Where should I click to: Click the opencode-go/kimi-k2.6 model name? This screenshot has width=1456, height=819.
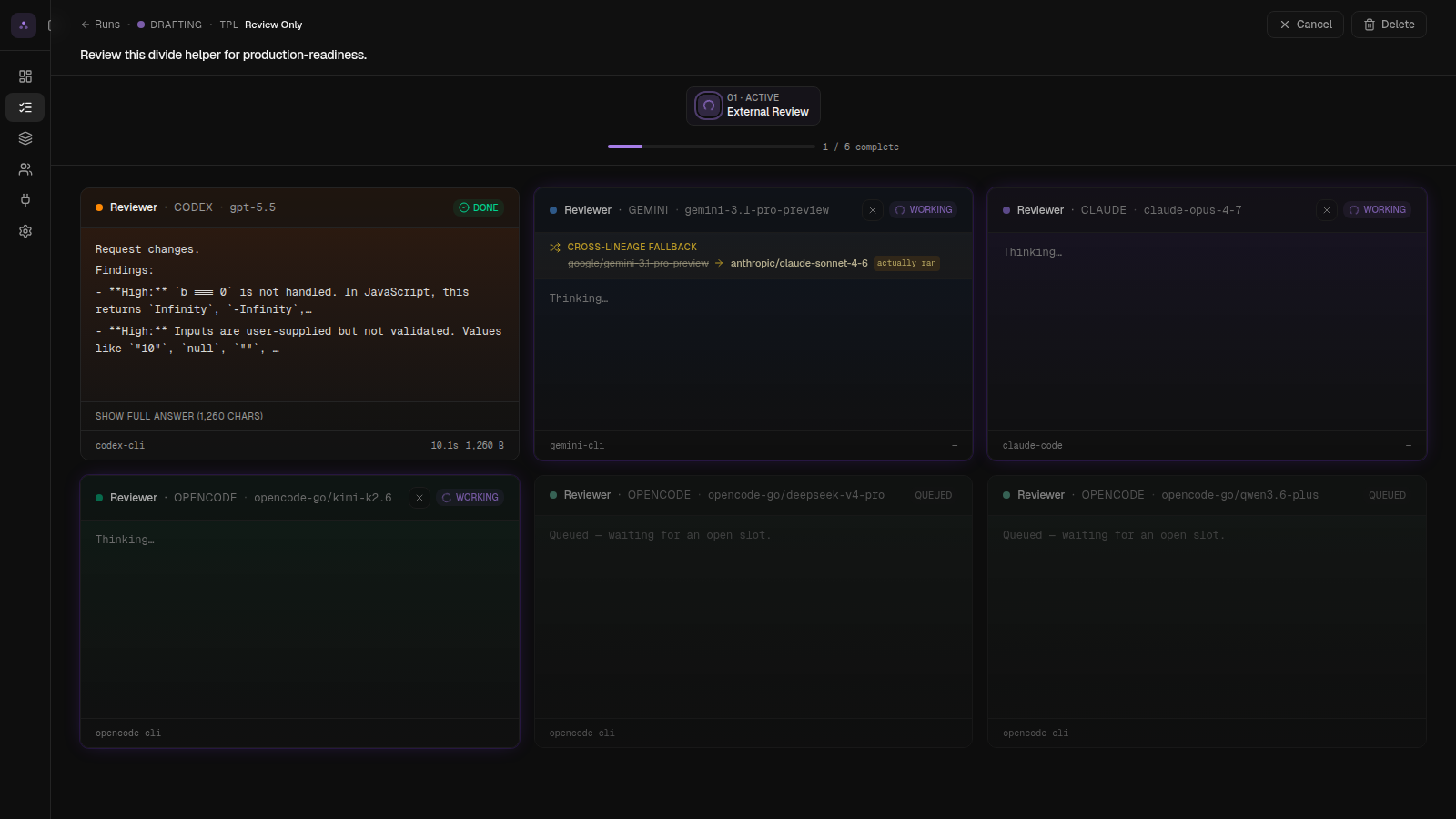click(323, 498)
